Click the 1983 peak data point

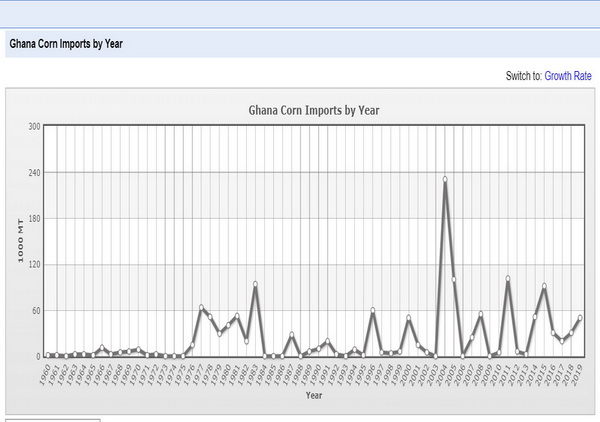coord(255,284)
